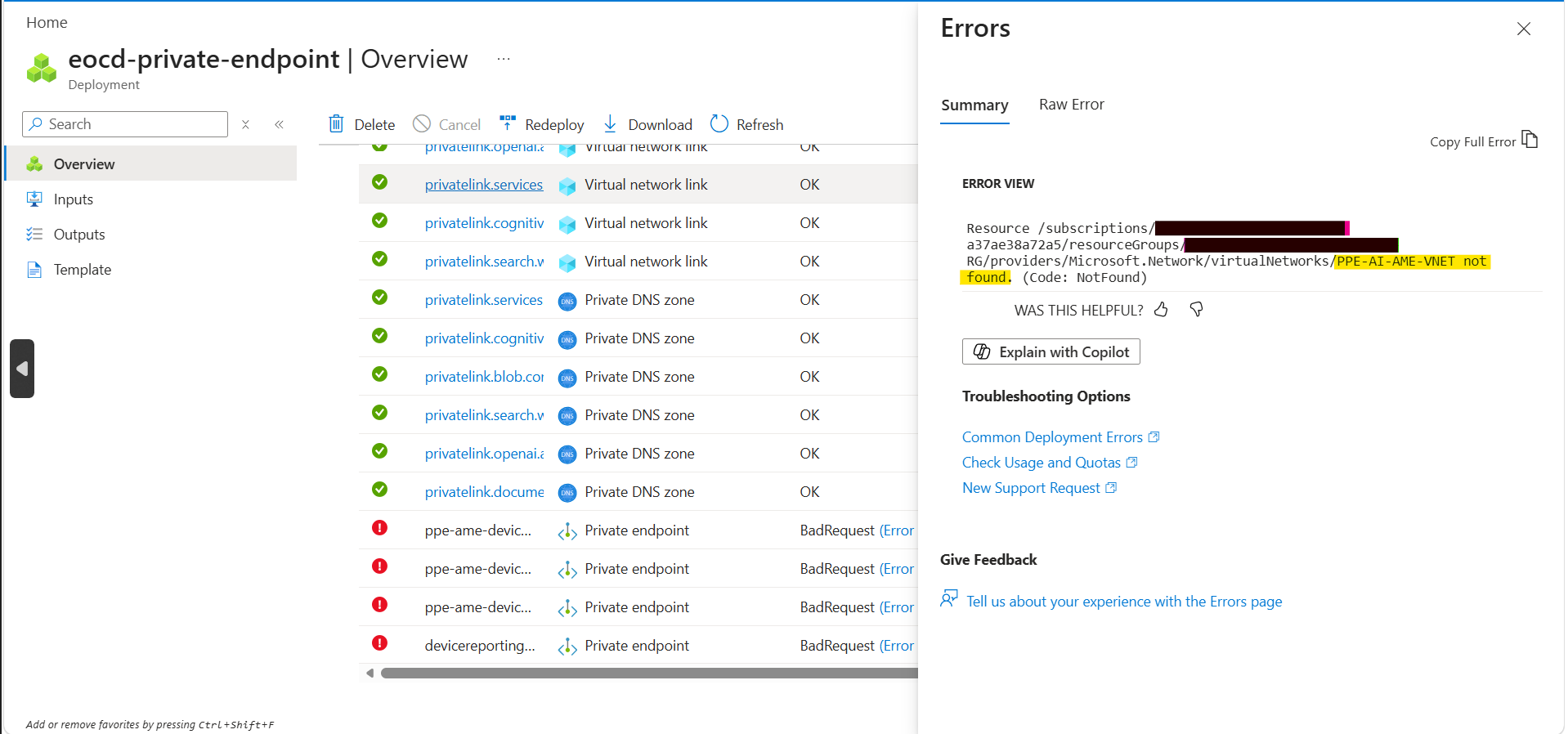Viewport: 1568px width, 734px height.
Task: Open privatelink.cognitiv Private DNS zone resource
Action: click(x=484, y=338)
